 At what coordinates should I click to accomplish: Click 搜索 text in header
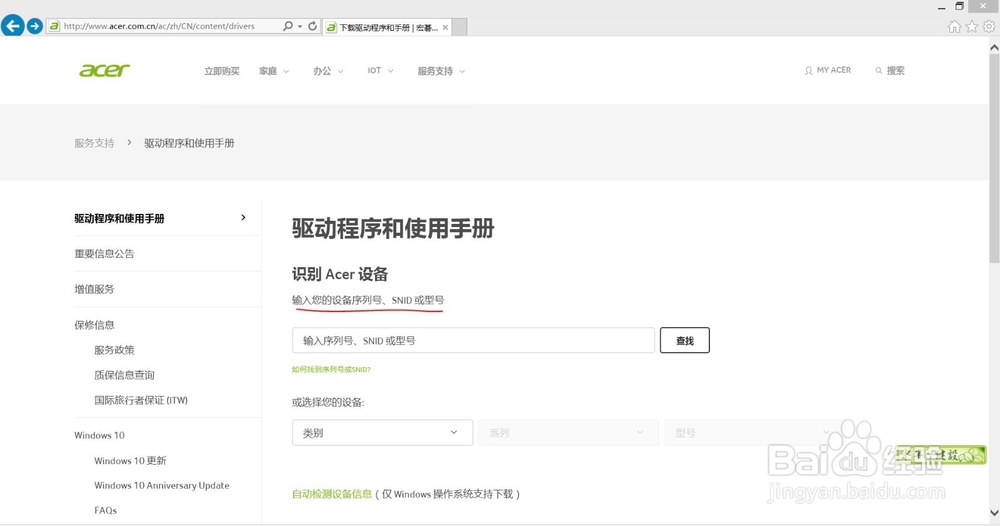point(895,71)
